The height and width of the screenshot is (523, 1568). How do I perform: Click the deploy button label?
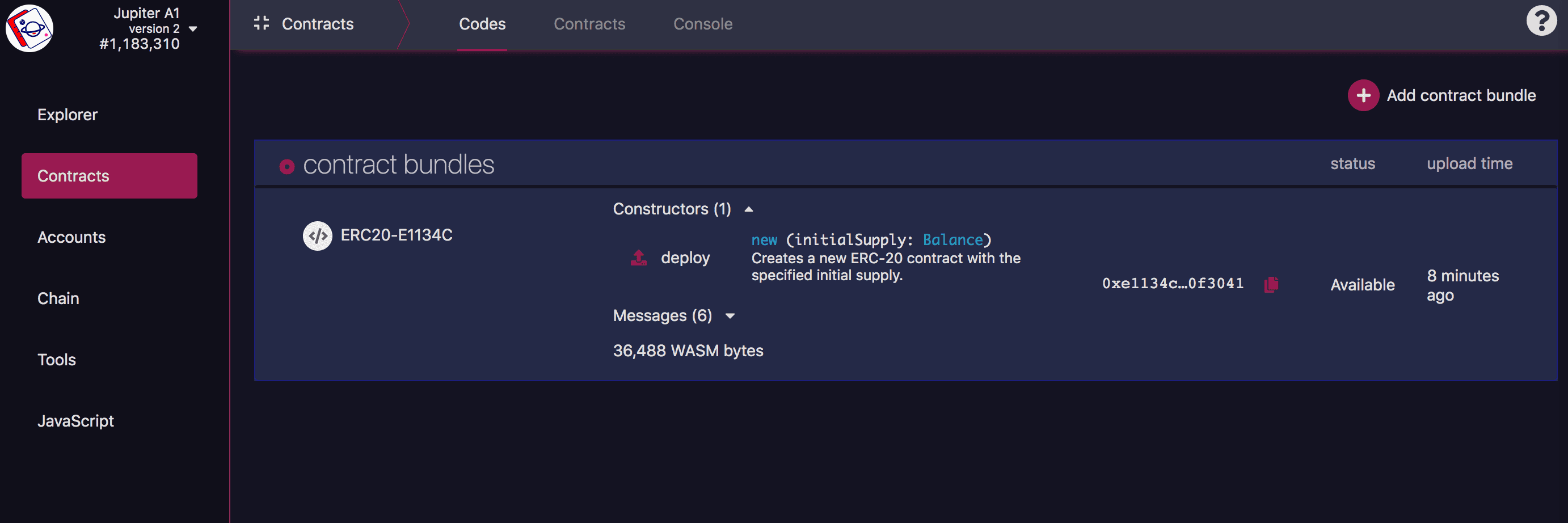685,258
